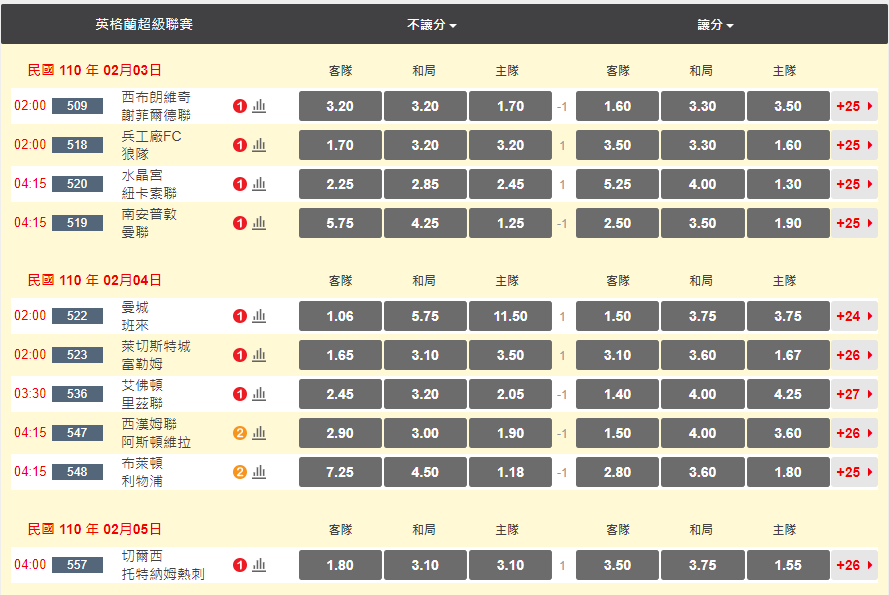This screenshot has width=889, height=595.
Task: Open statistics chart icon for match 509
Action: (x=259, y=106)
